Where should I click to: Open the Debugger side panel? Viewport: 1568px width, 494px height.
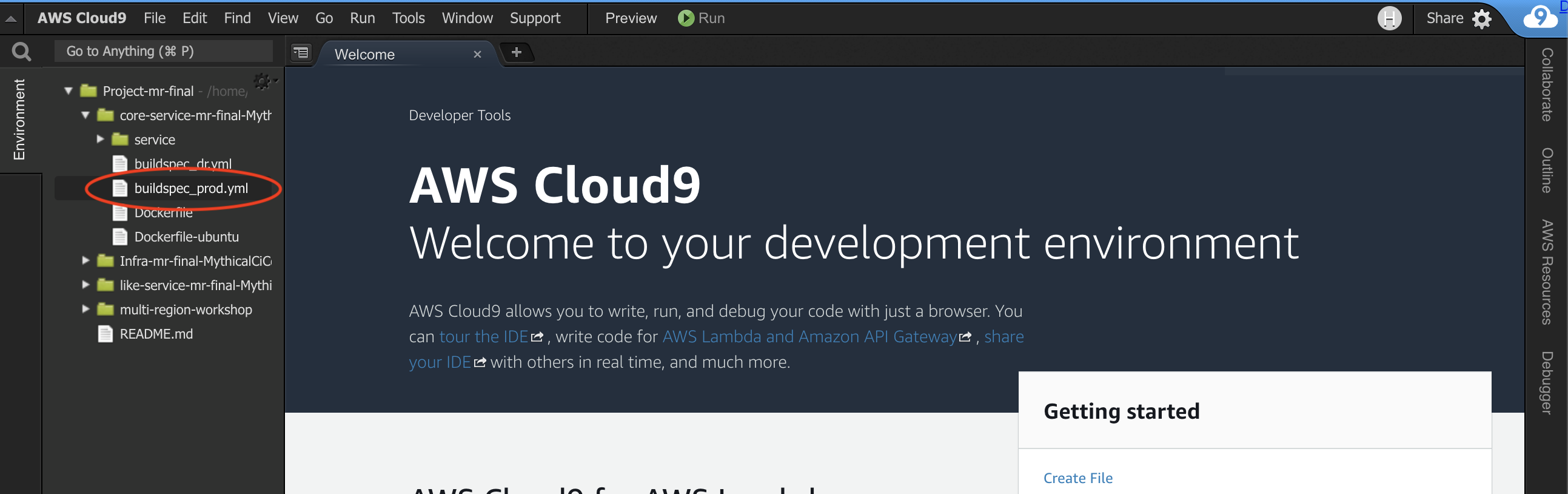1546,382
